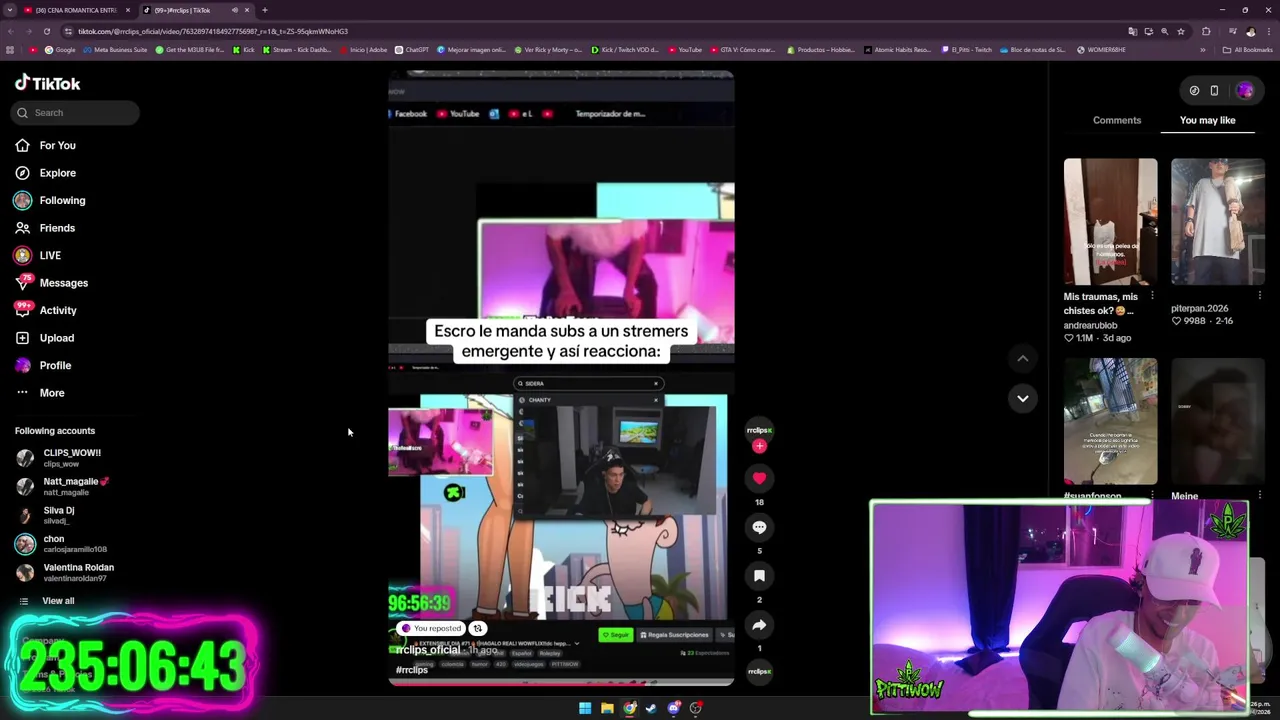The height and width of the screenshot is (720, 1280).
Task: Open the browser extensions puzzle icon
Action: (x=1206, y=31)
